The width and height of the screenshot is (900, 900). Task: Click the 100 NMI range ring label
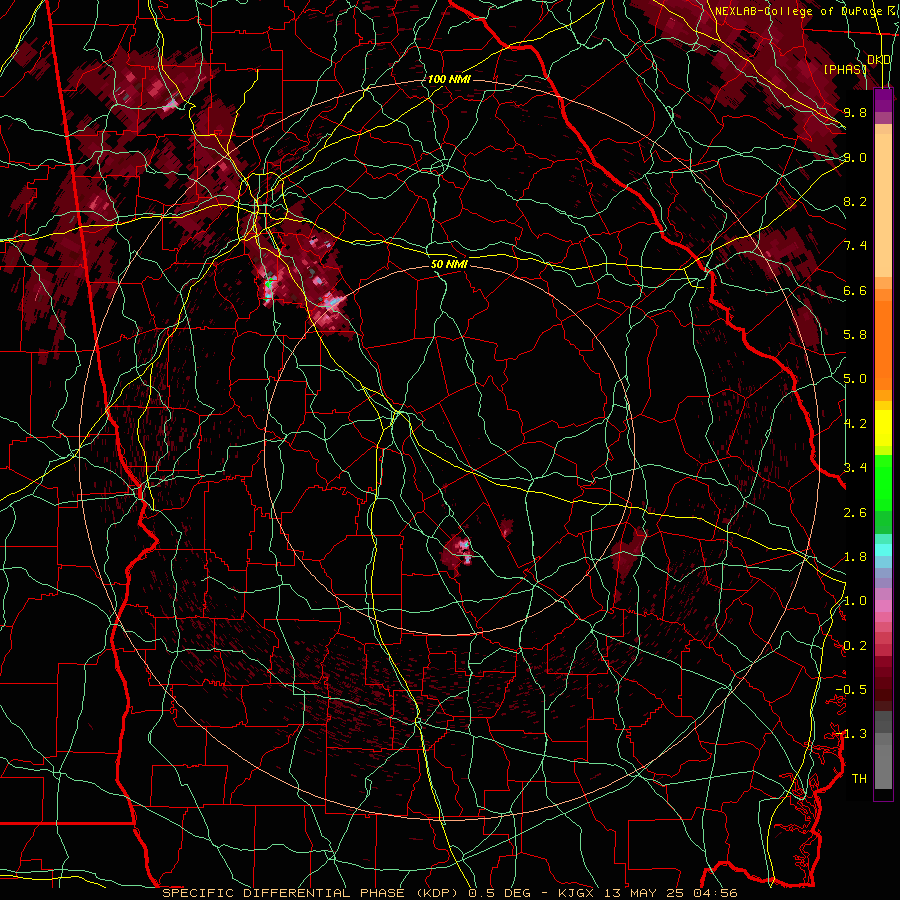(449, 79)
